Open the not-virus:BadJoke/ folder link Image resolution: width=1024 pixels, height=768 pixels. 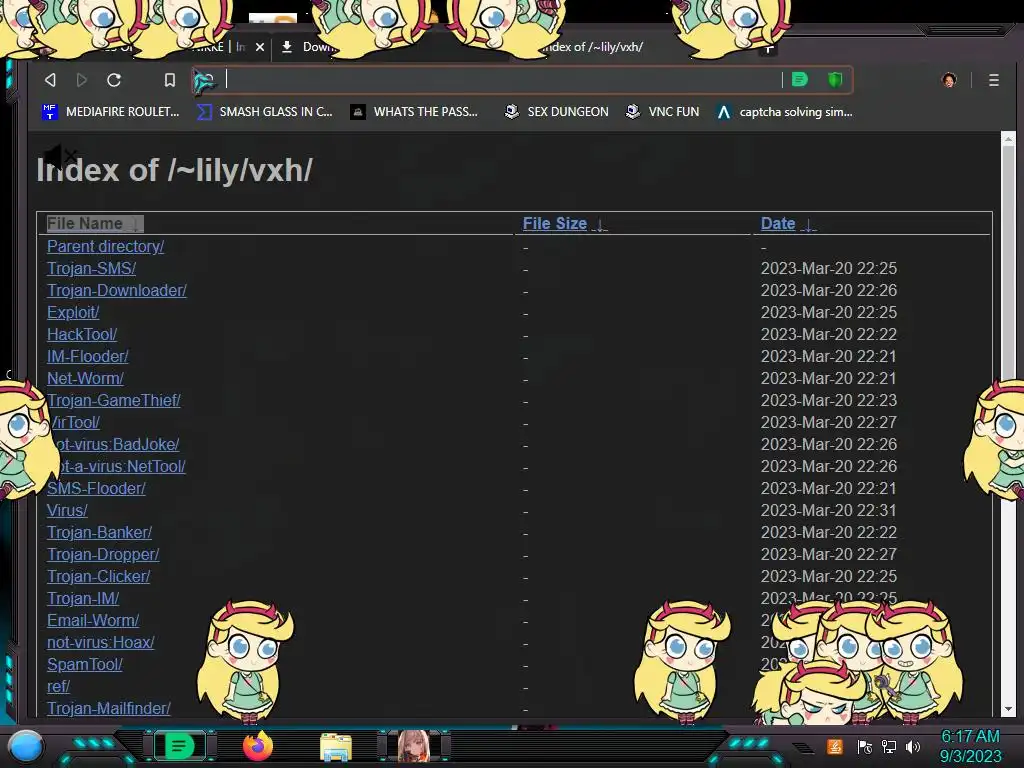[x=116, y=444]
